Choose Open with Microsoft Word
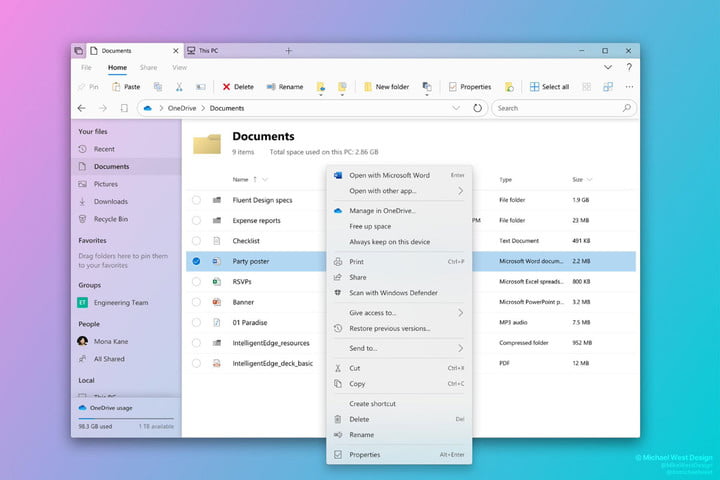 tap(389, 175)
